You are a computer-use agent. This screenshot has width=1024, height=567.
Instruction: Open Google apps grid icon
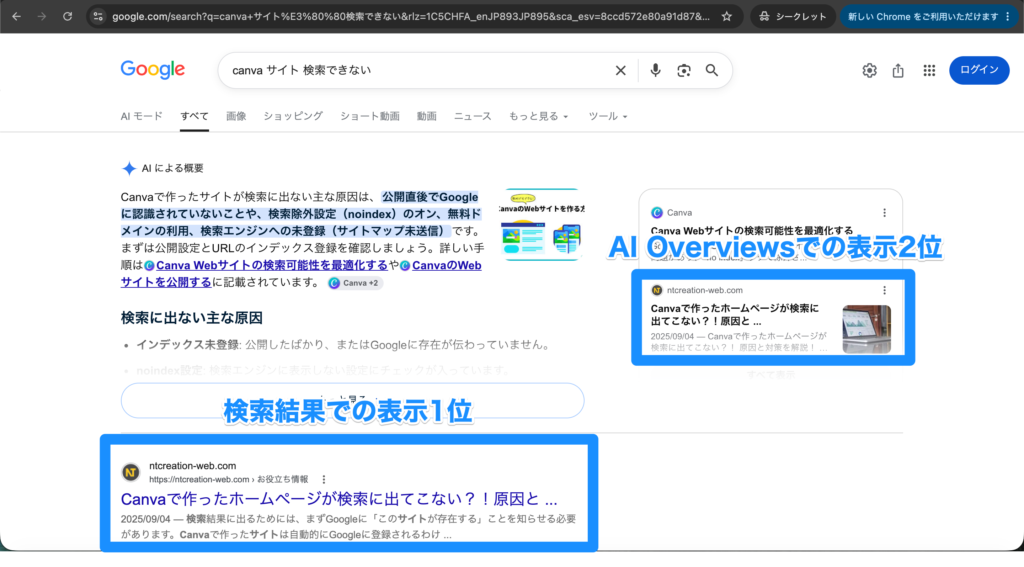(929, 70)
